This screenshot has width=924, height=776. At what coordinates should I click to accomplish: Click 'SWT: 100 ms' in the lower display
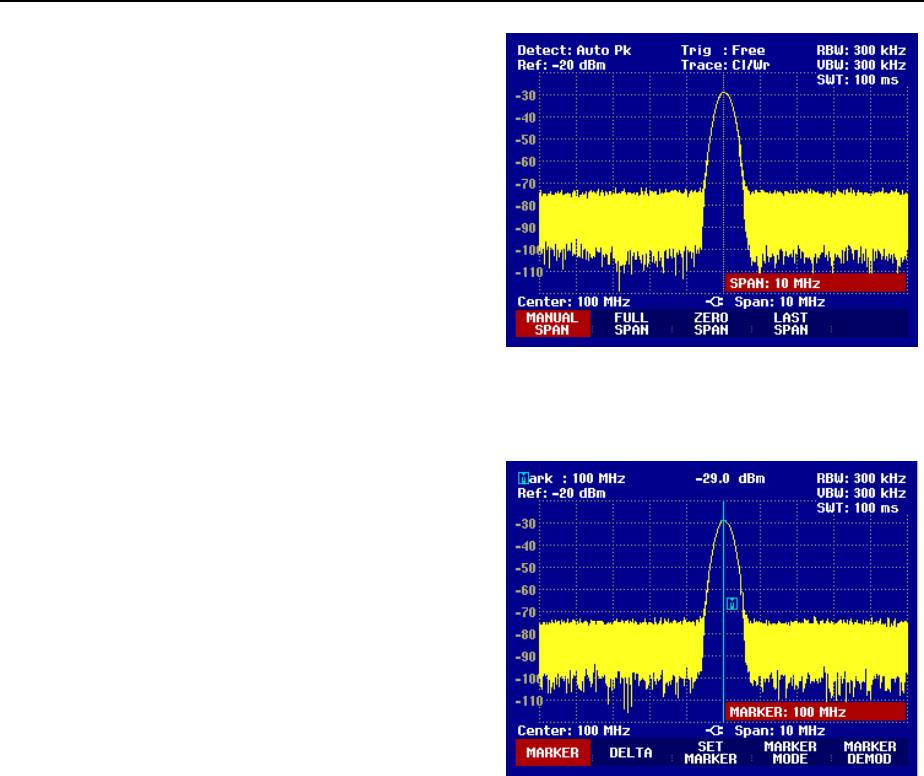click(x=857, y=508)
